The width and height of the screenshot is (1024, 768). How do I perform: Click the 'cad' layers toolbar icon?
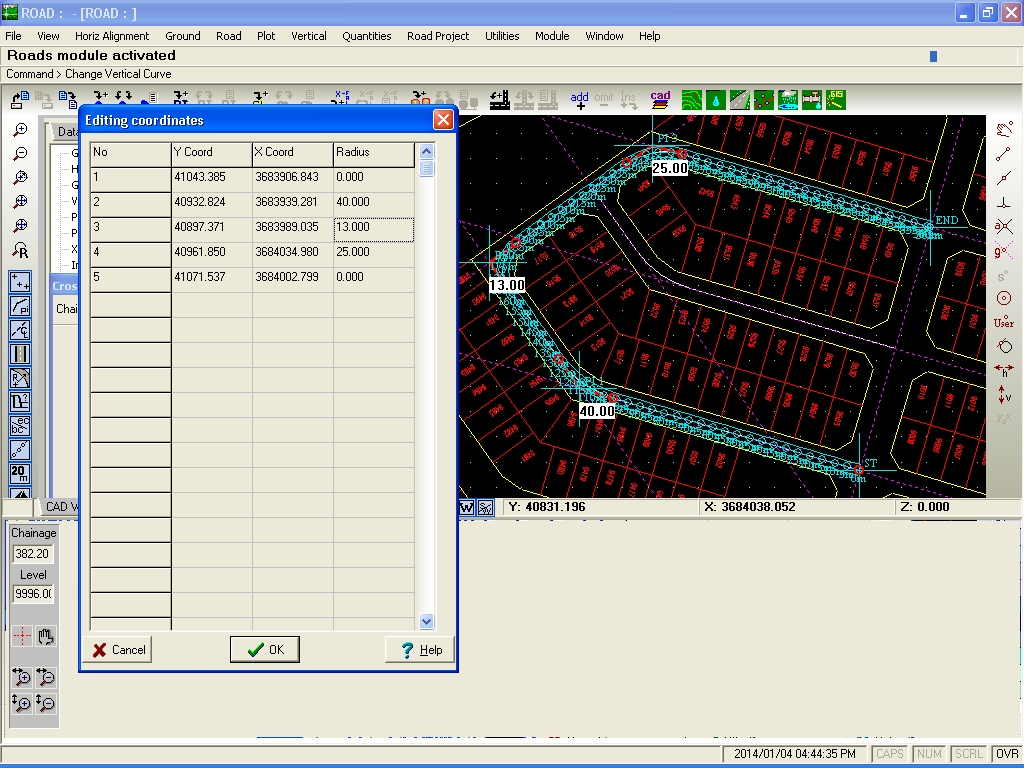coord(660,100)
